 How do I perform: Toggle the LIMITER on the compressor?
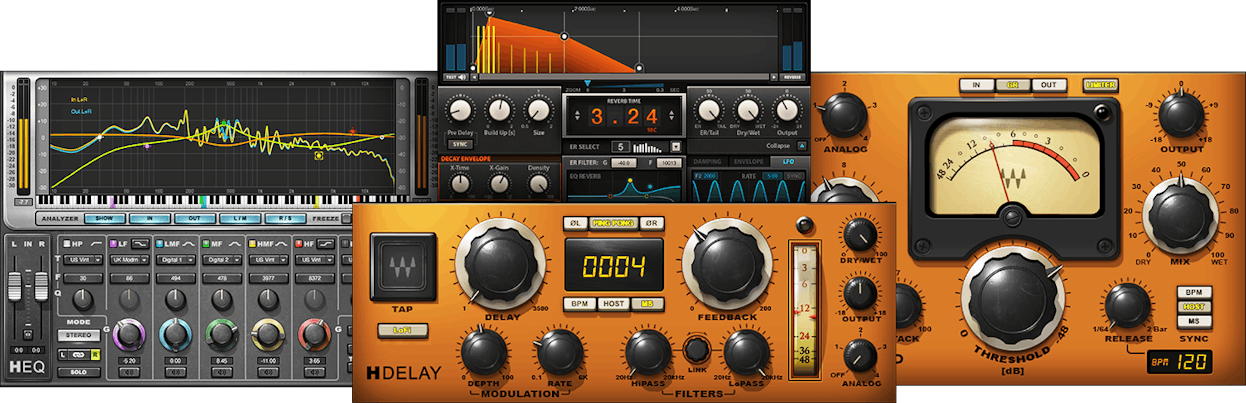click(1100, 85)
